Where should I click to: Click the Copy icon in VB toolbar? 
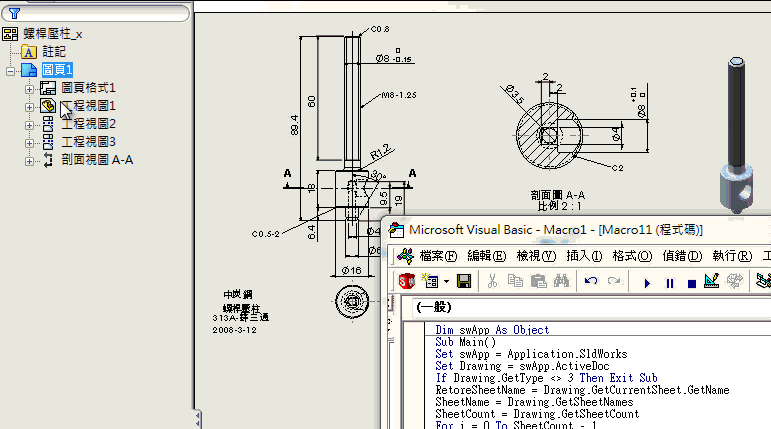(x=515, y=281)
